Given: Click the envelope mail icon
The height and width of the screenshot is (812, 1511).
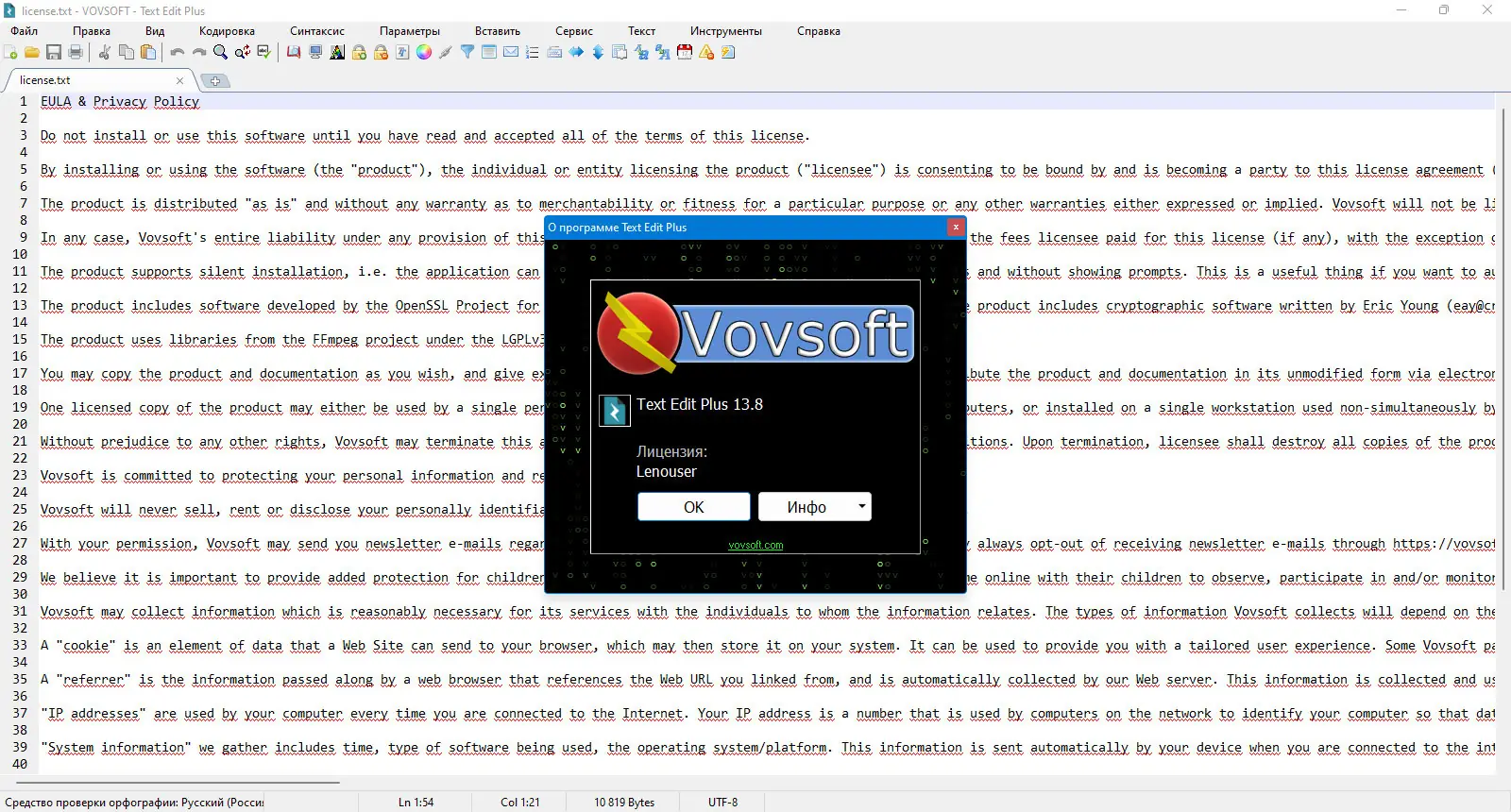Looking at the screenshot, I should pos(511,53).
